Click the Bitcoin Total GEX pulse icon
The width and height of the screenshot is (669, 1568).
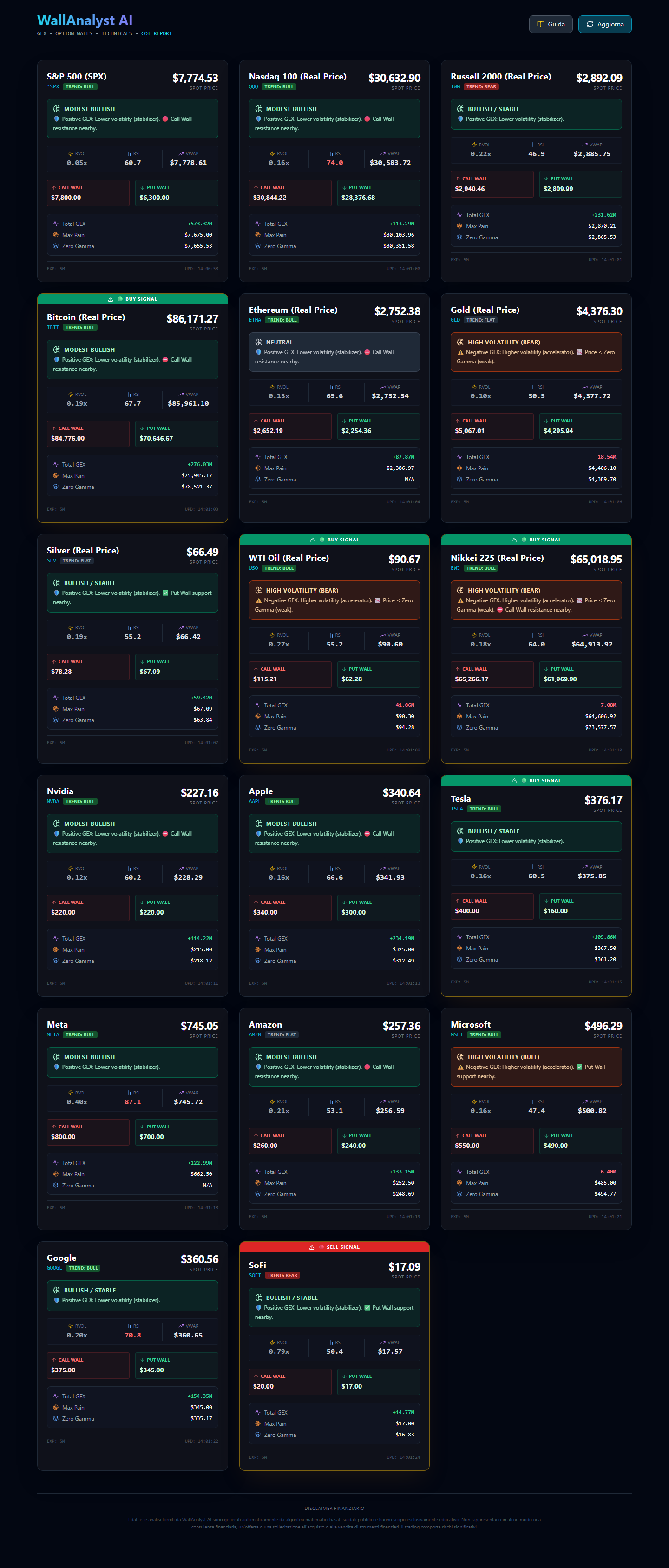(x=55, y=464)
